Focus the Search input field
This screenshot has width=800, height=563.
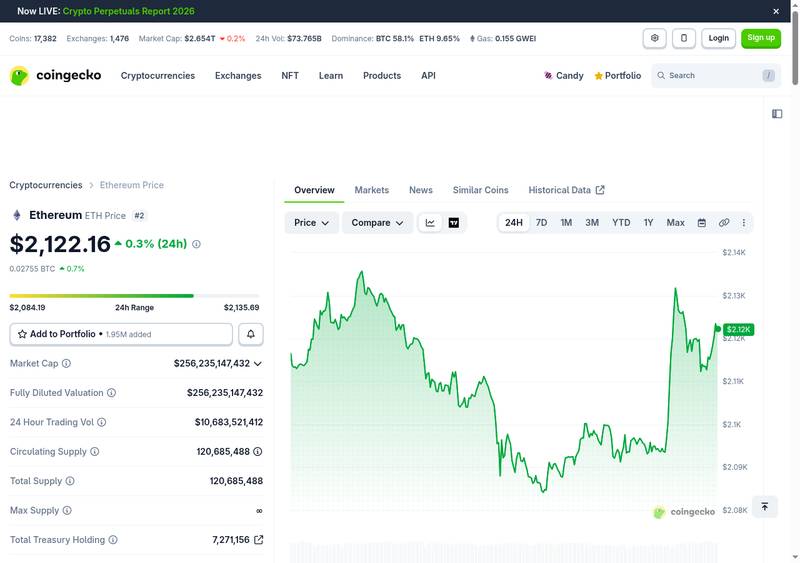coord(716,76)
